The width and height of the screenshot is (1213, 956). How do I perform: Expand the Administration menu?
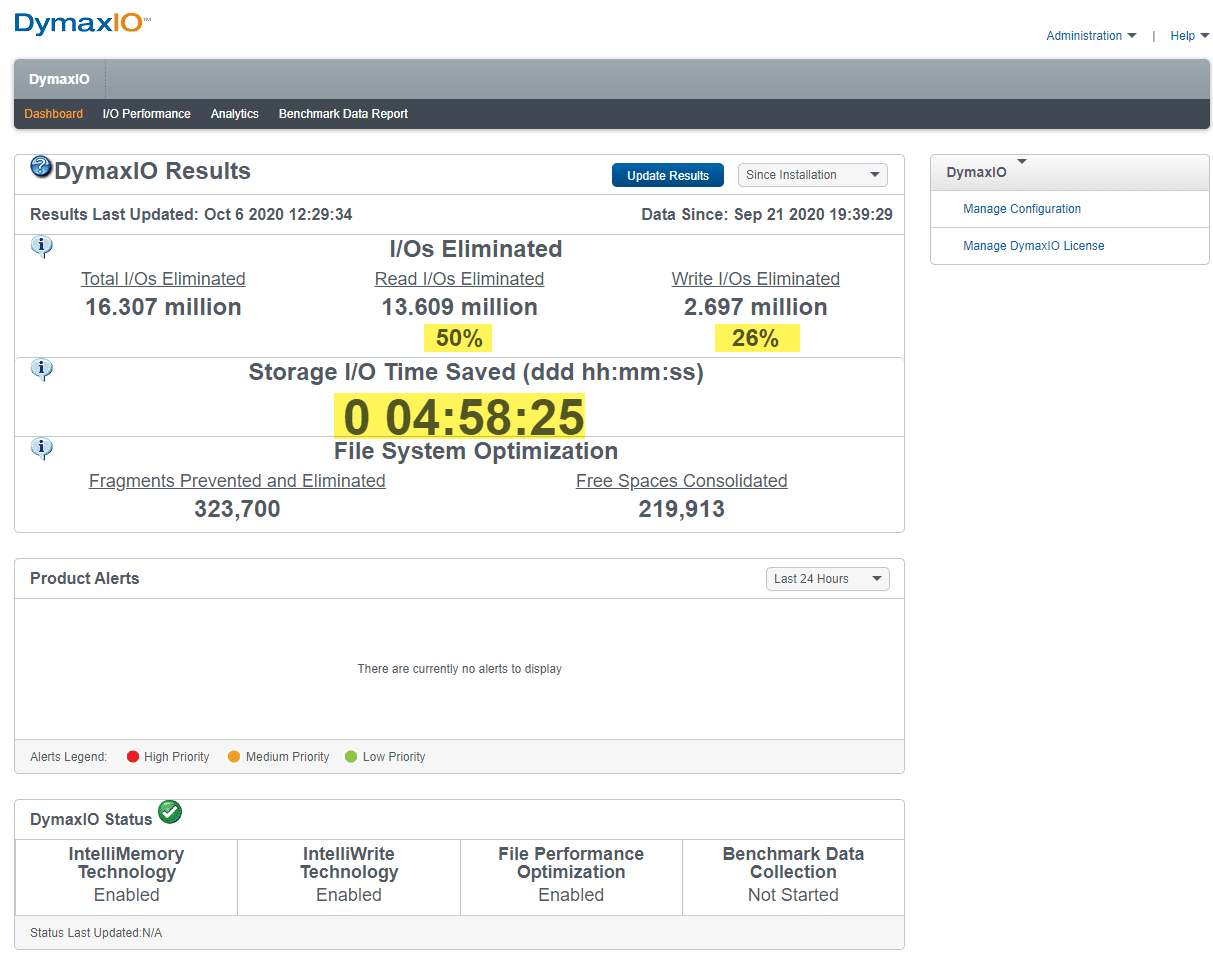pyautogui.click(x=1091, y=36)
